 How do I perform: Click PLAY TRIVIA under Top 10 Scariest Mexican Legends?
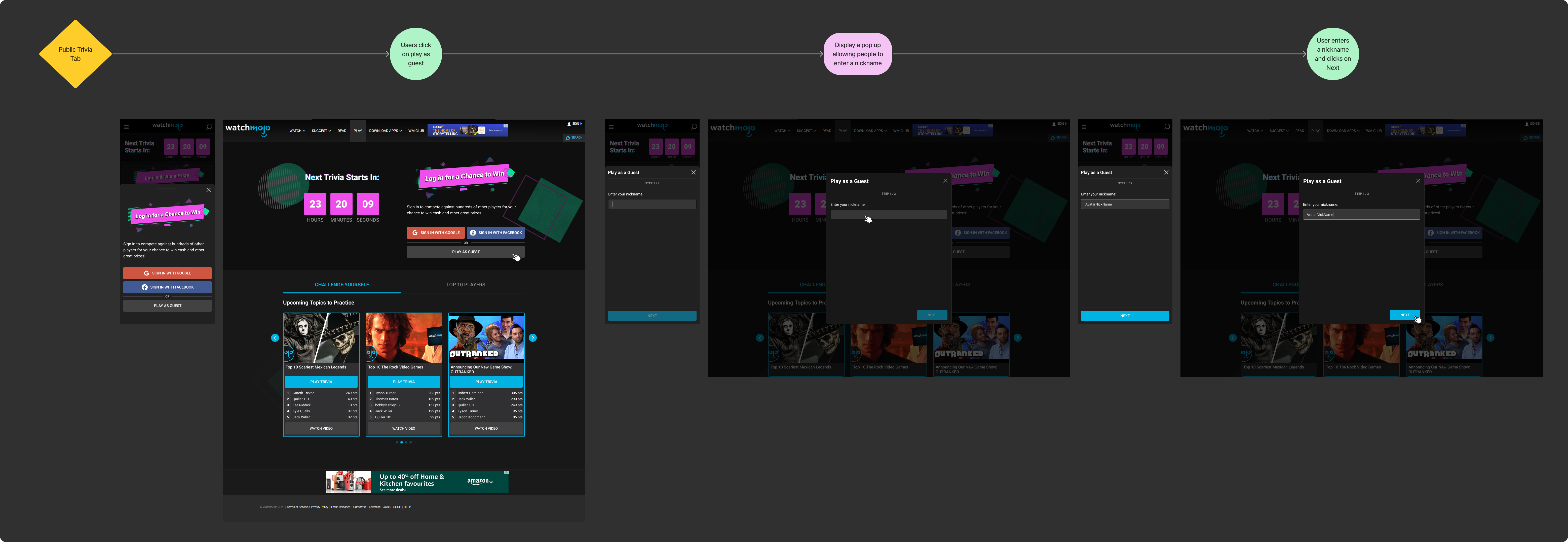[321, 382]
